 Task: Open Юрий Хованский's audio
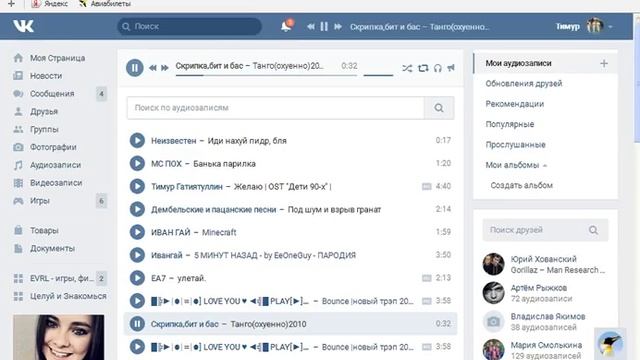544,264
